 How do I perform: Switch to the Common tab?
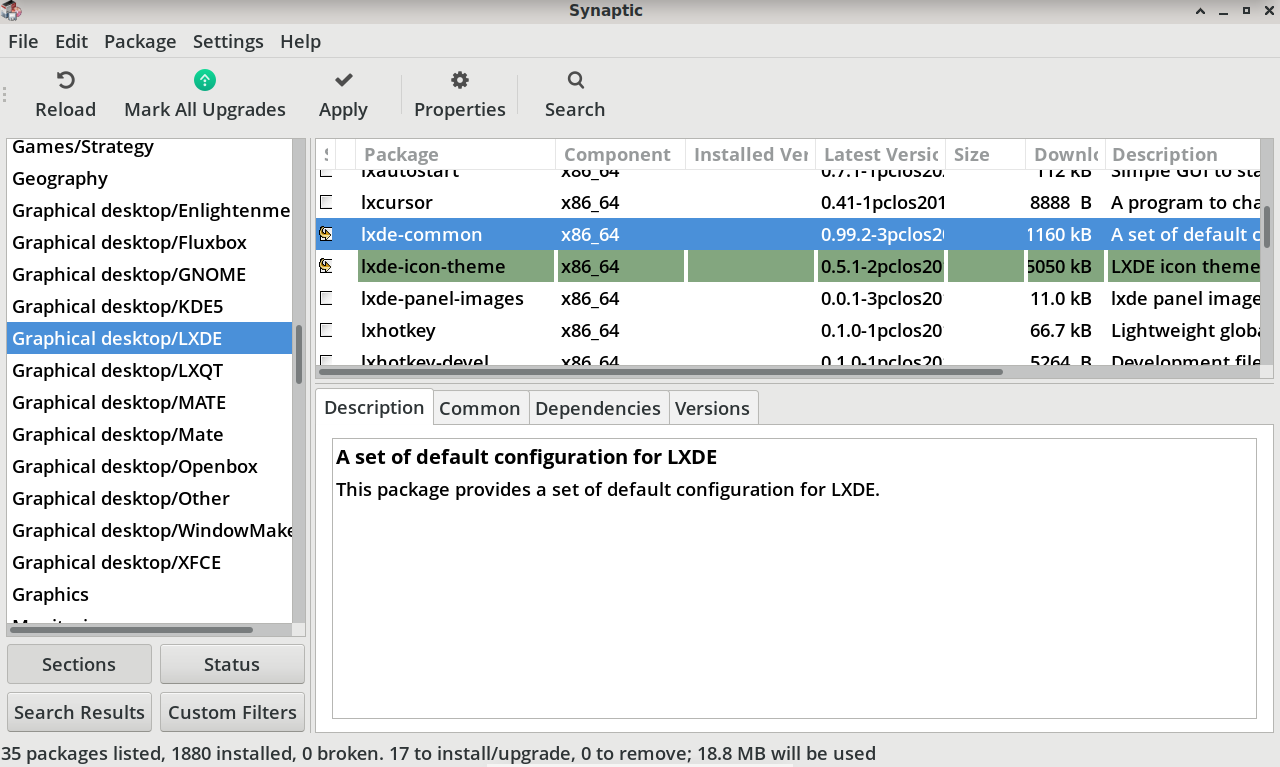pyautogui.click(x=480, y=408)
